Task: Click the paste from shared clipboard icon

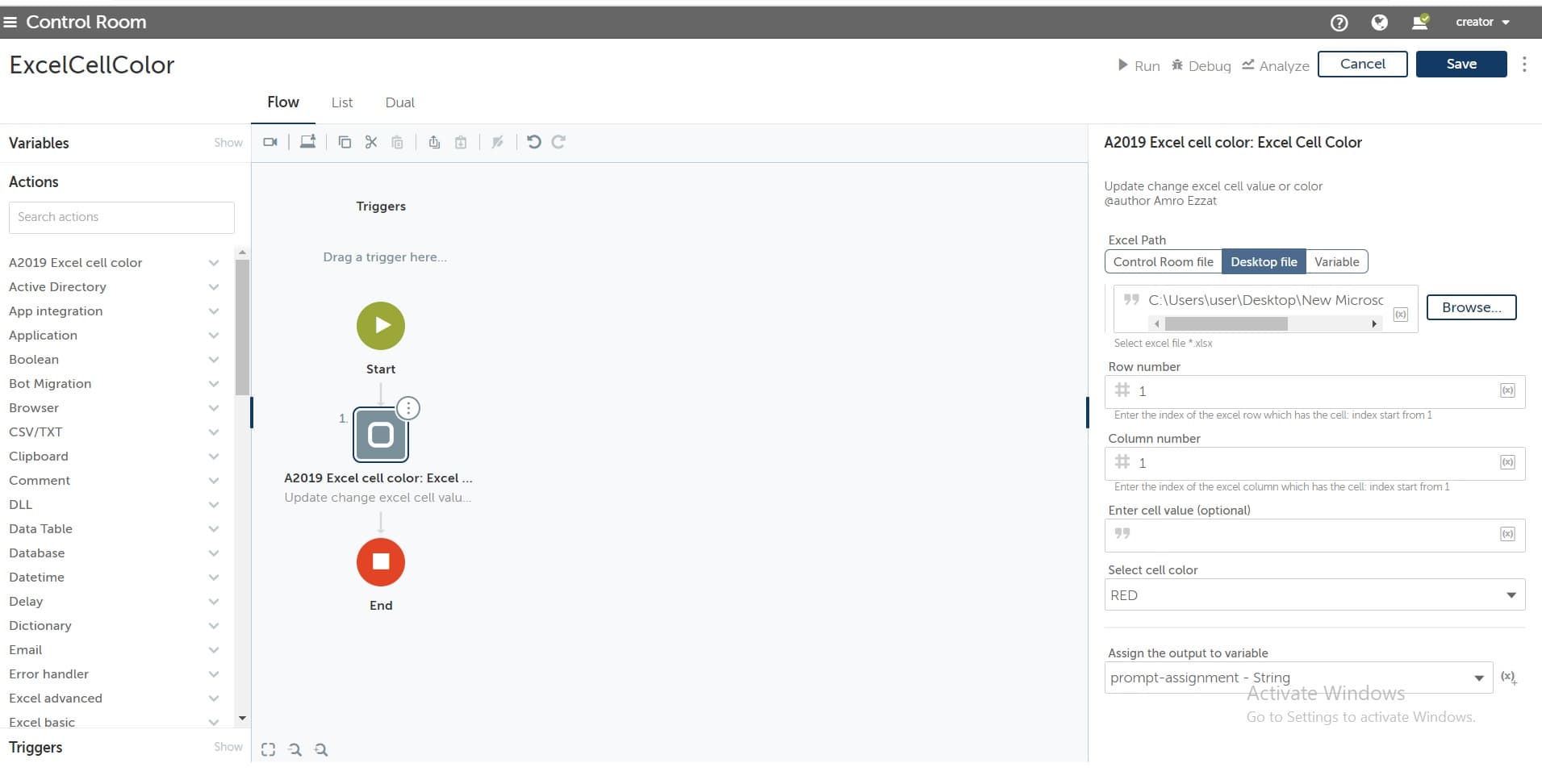Action: click(x=461, y=142)
